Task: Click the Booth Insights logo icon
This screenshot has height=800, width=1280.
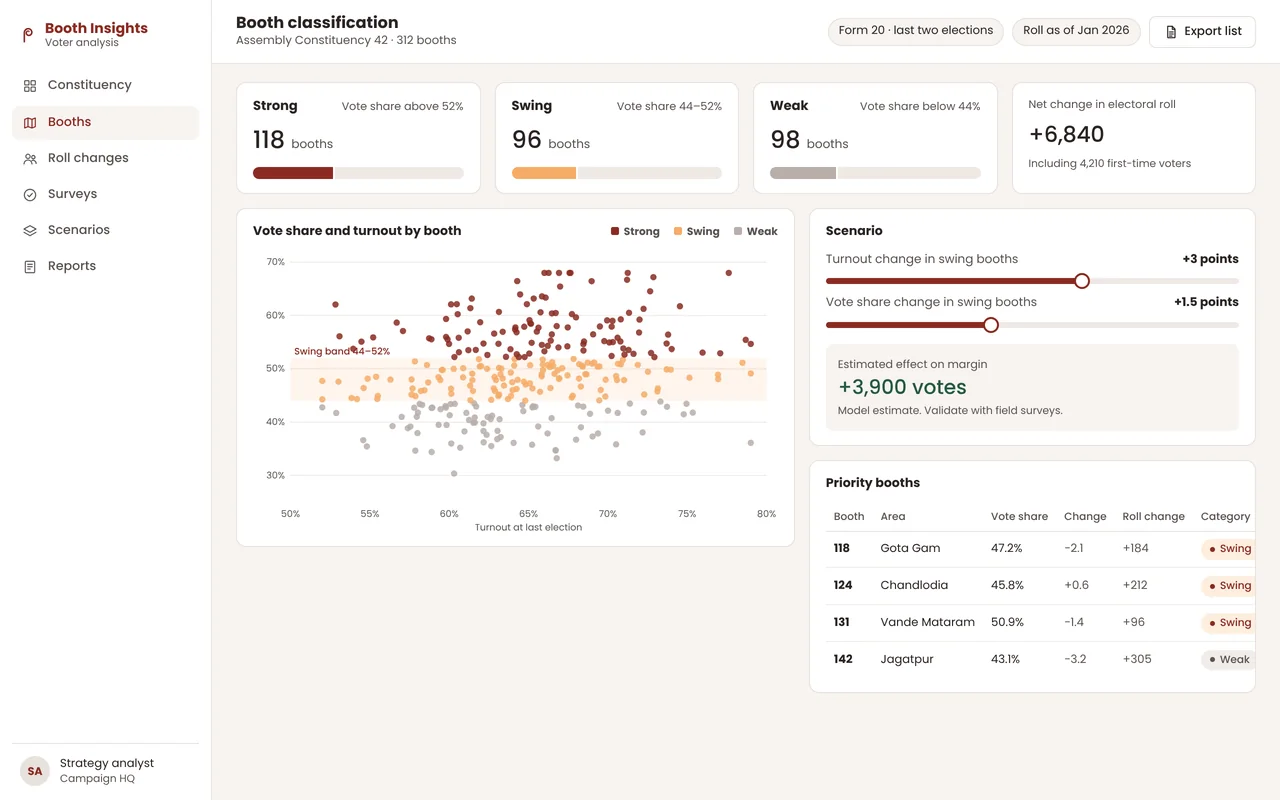Action: pyautogui.click(x=28, y=35)
